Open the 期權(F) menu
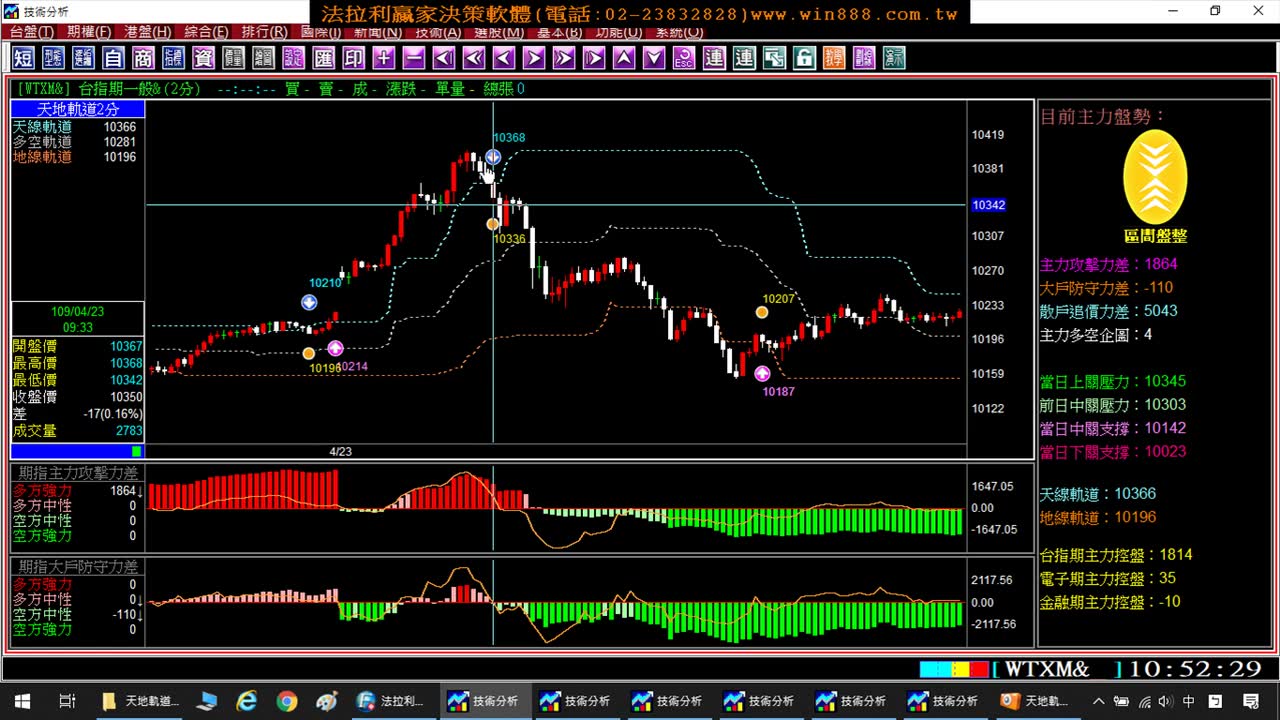This screenshot has height=720, width=1280. [x=89, y=32]
